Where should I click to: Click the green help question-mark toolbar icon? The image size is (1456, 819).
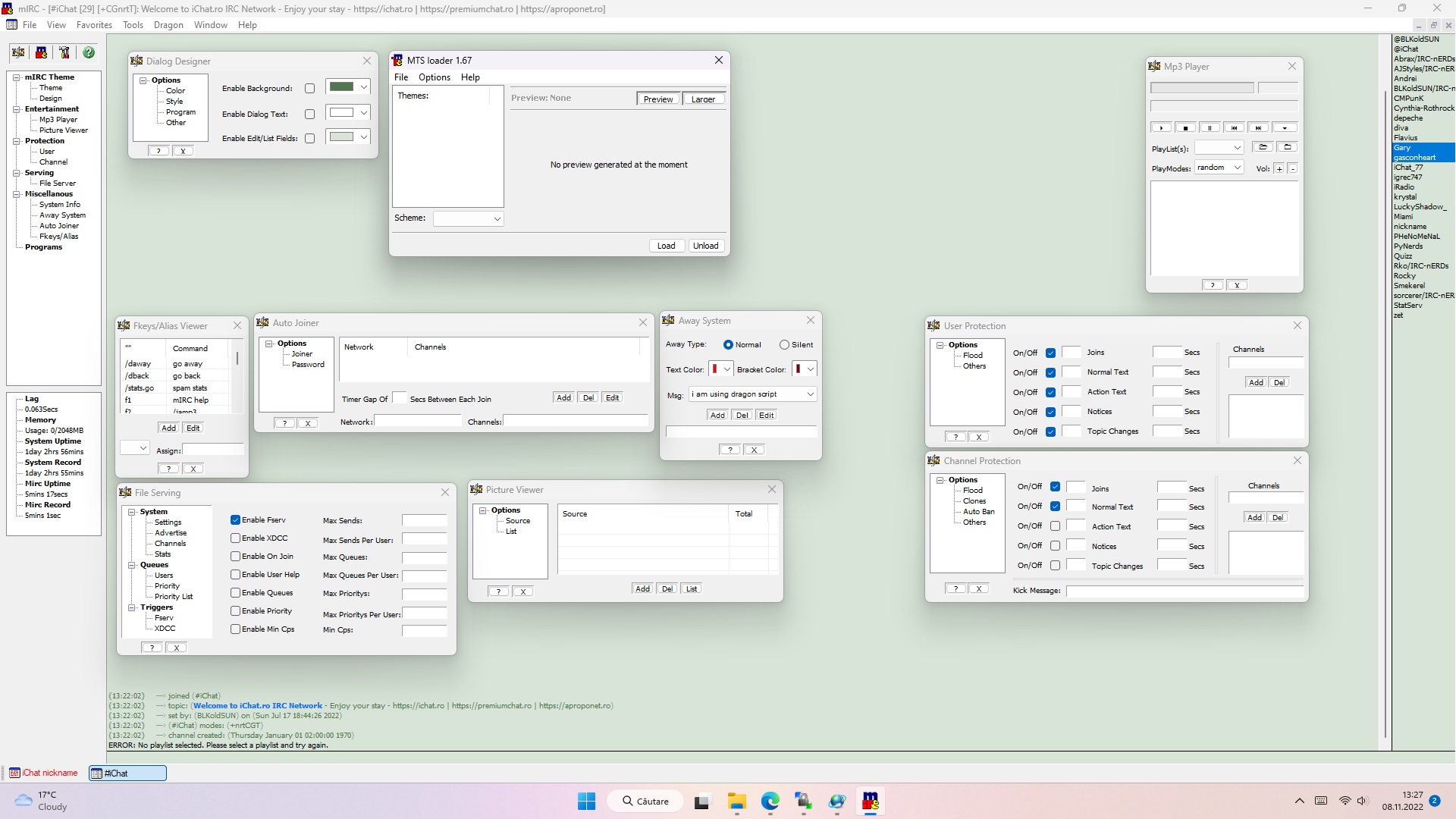coord(89,52)
